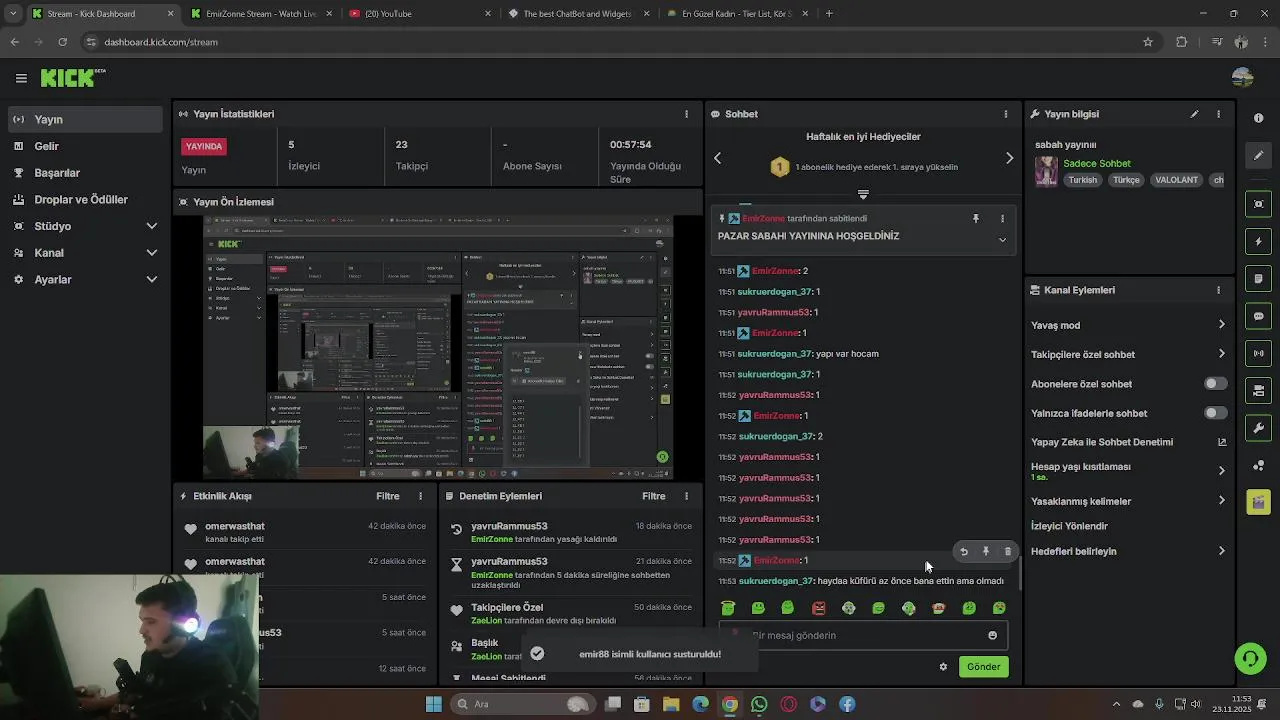This screenshot has height=720, width=1280.
Task: Click yavruRammus53 in Denetim Eylemleri top row
Action: [509, 527]
